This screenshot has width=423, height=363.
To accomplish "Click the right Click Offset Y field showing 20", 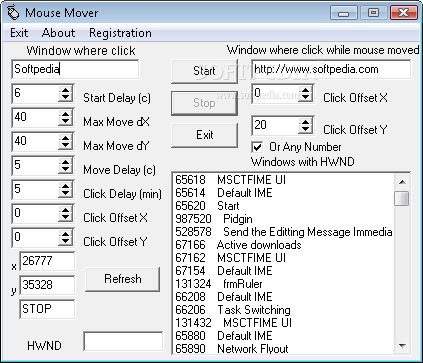I will [x=275, y=126].
